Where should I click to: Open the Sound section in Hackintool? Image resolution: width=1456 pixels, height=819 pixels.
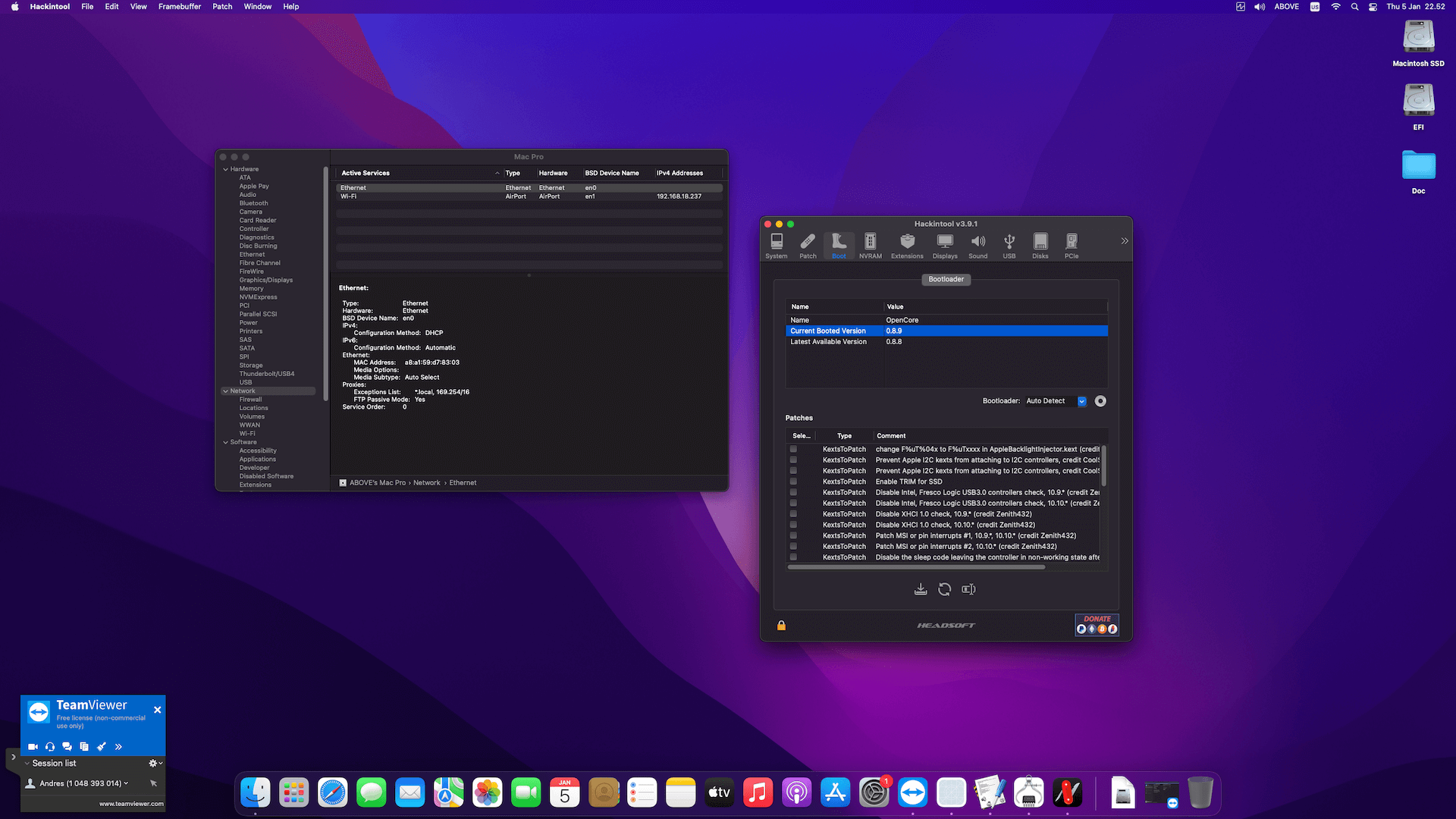pyautogui.click(x=978, y=246)
